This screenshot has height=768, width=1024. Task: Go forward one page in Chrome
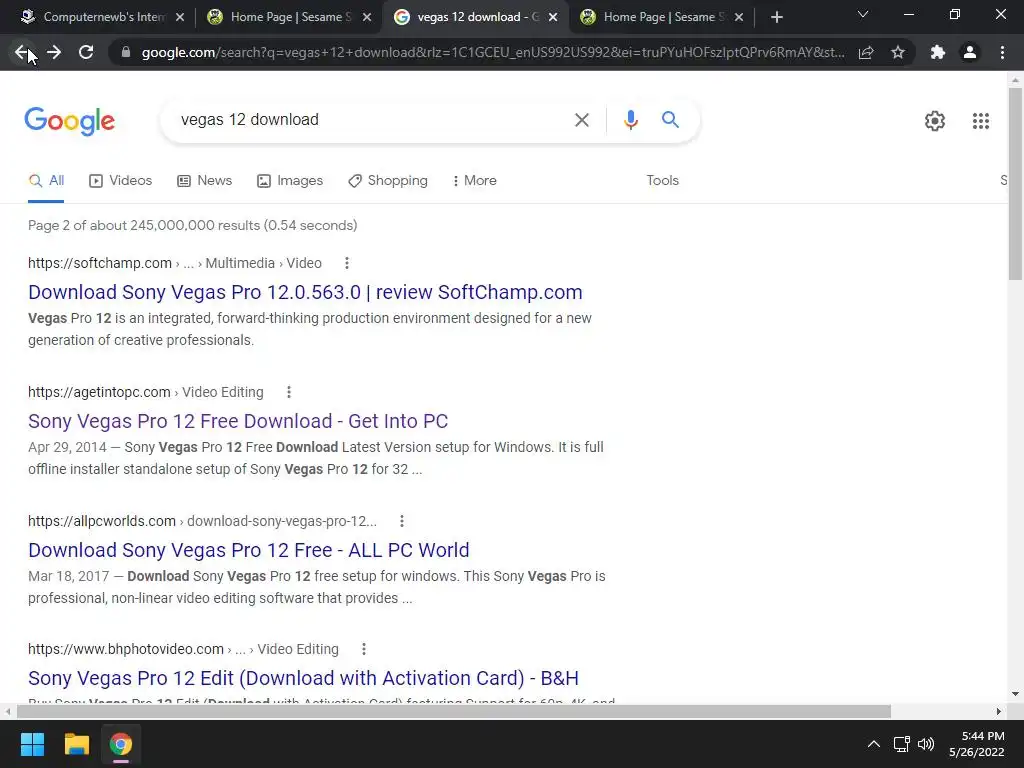(54, 52)
